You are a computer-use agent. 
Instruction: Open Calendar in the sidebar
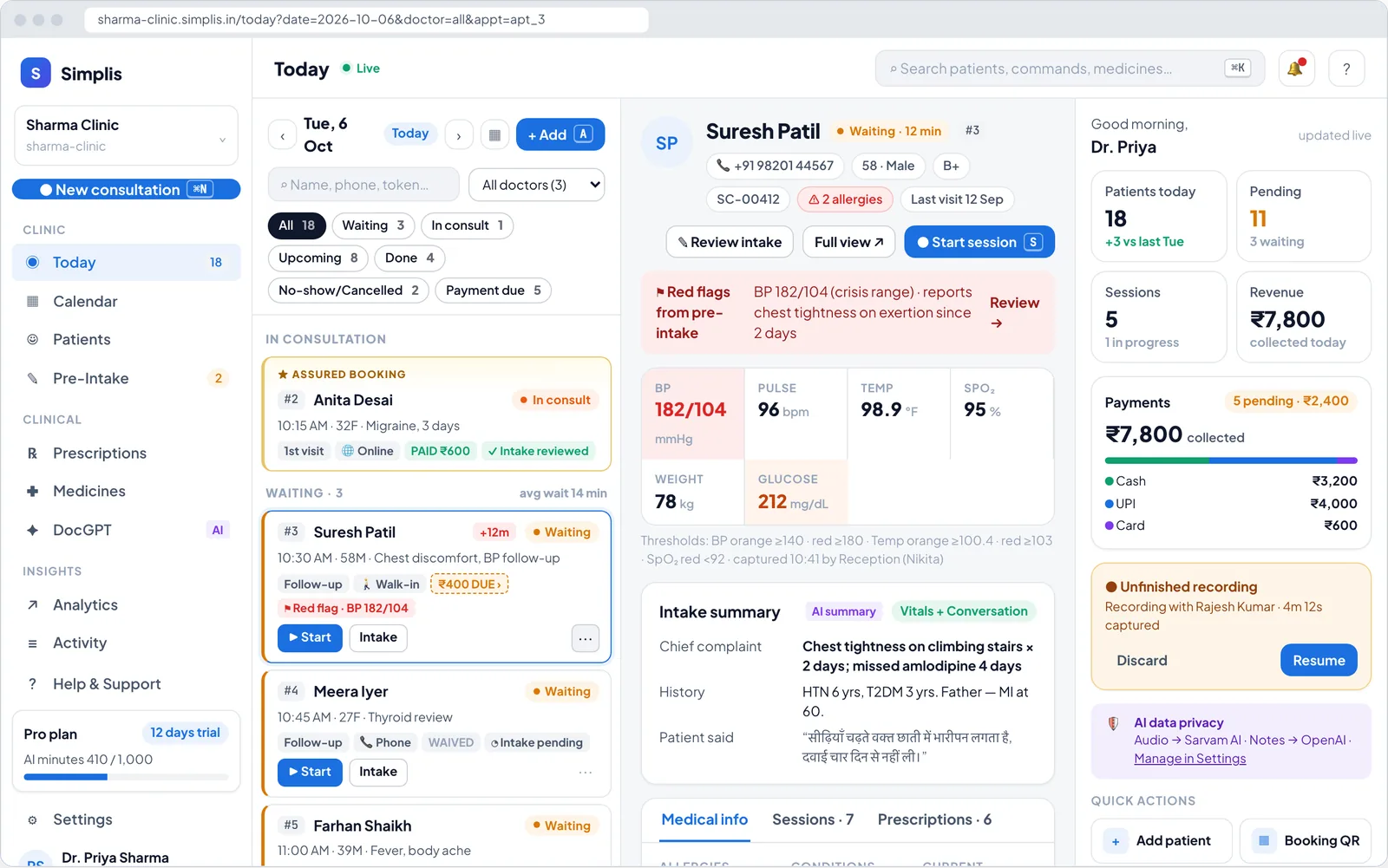(x=126, y=301)
